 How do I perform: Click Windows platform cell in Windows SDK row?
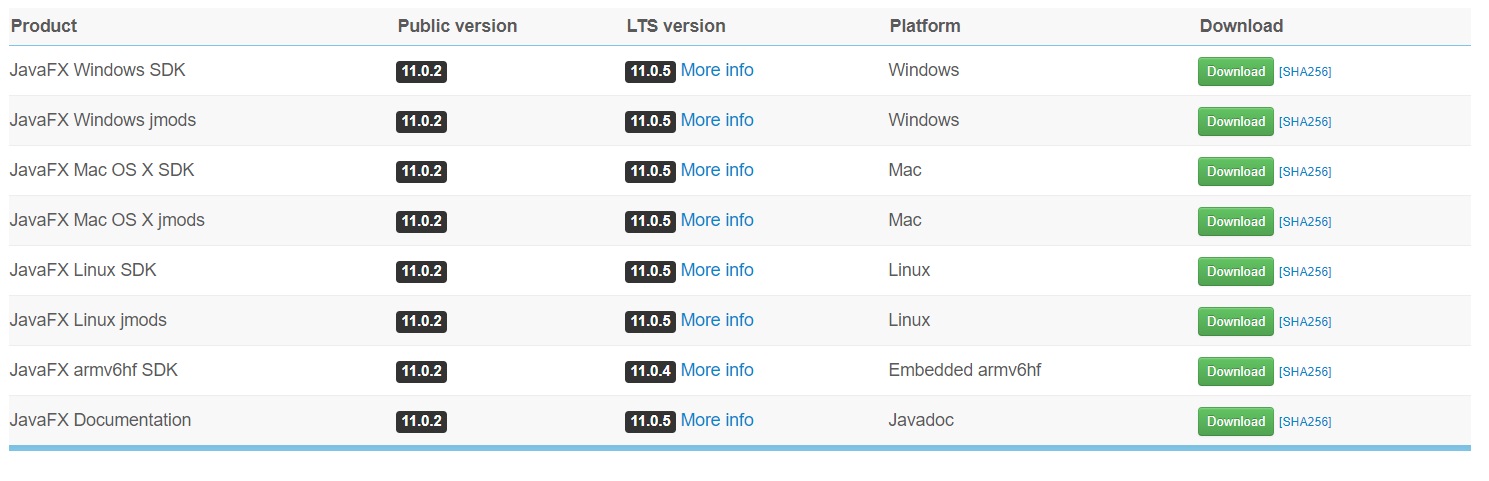point(924,70)
